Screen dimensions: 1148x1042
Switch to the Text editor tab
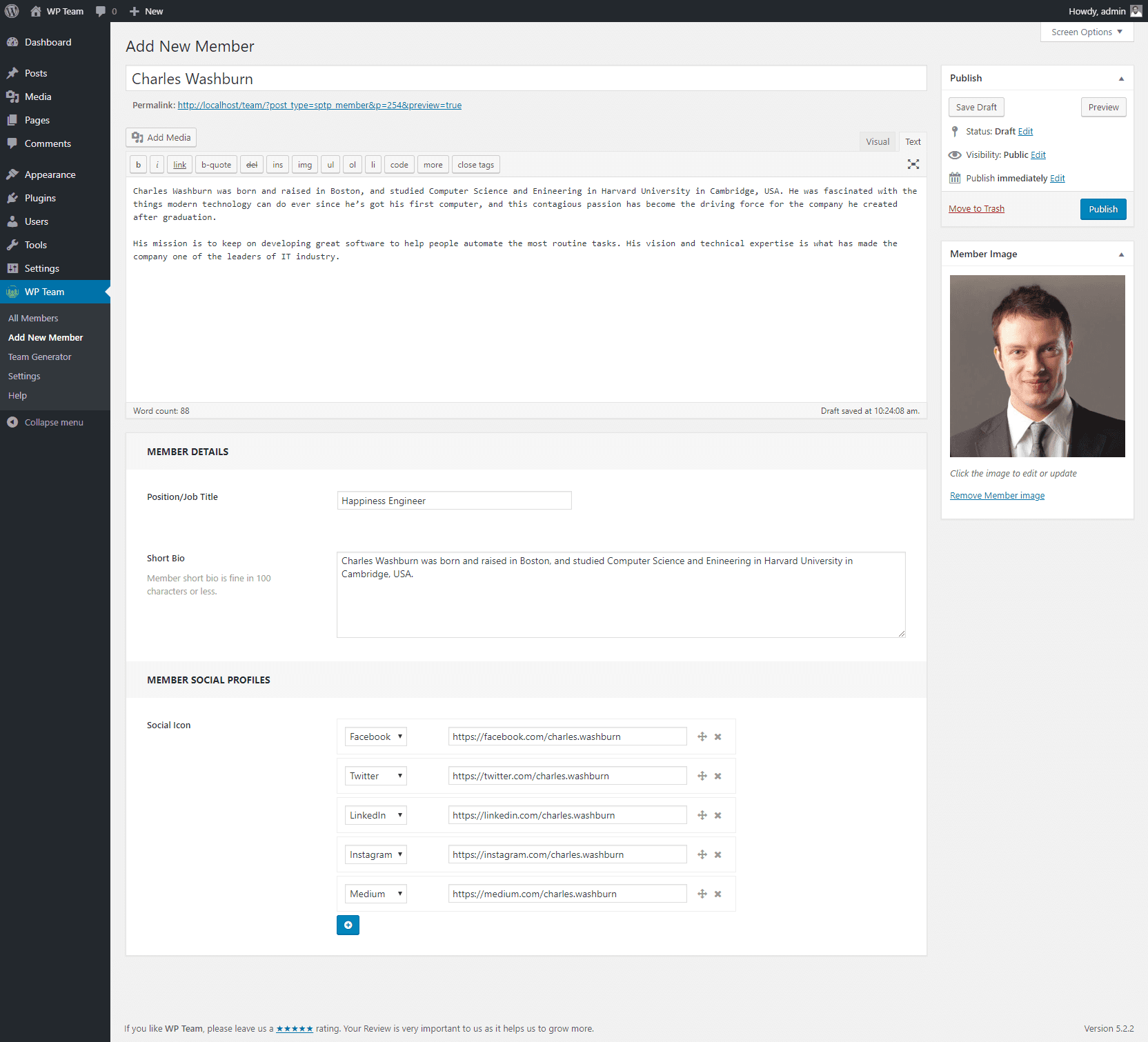[913, 141]
